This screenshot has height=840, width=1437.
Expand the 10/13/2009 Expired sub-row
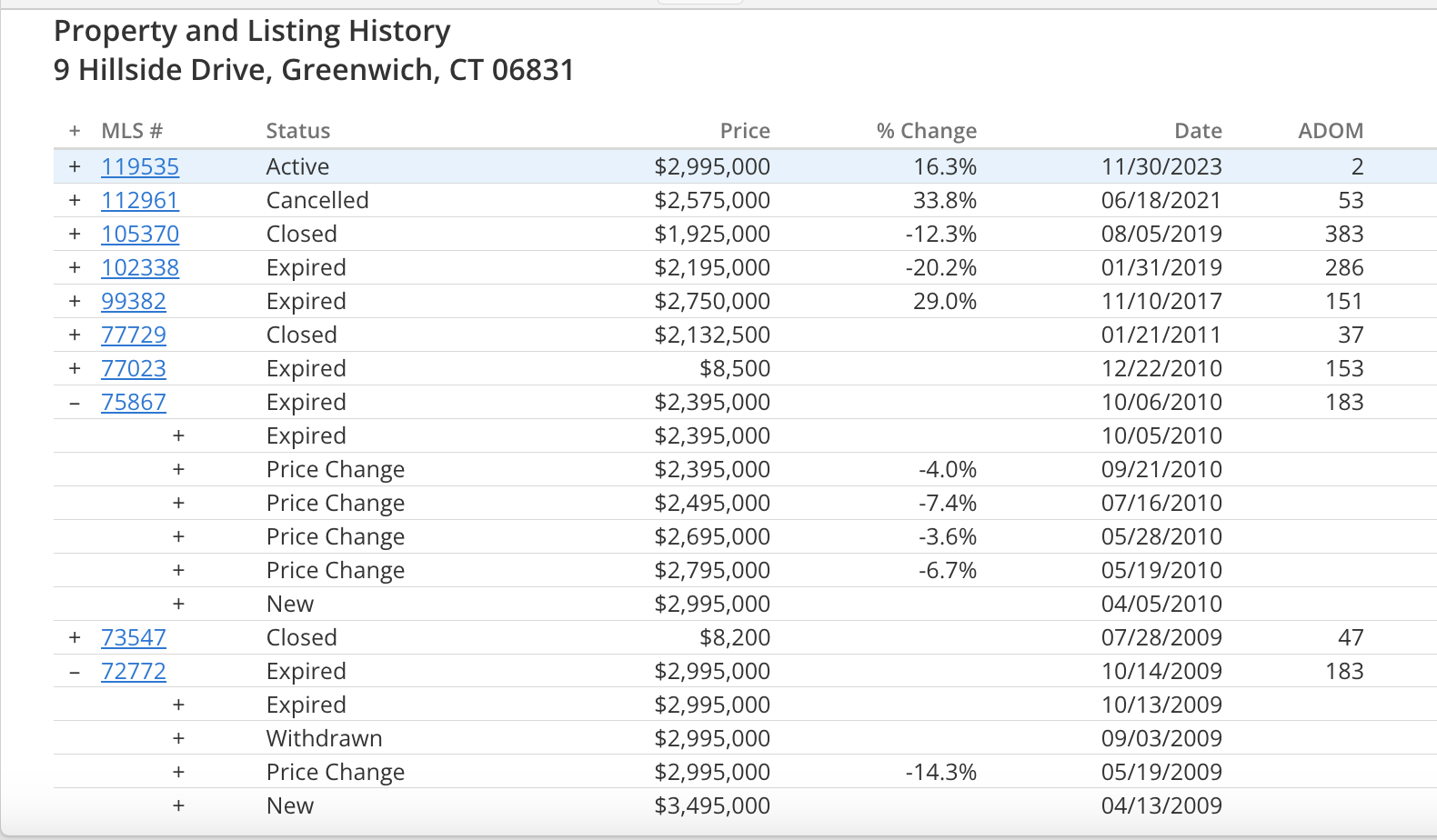(178, 705)
